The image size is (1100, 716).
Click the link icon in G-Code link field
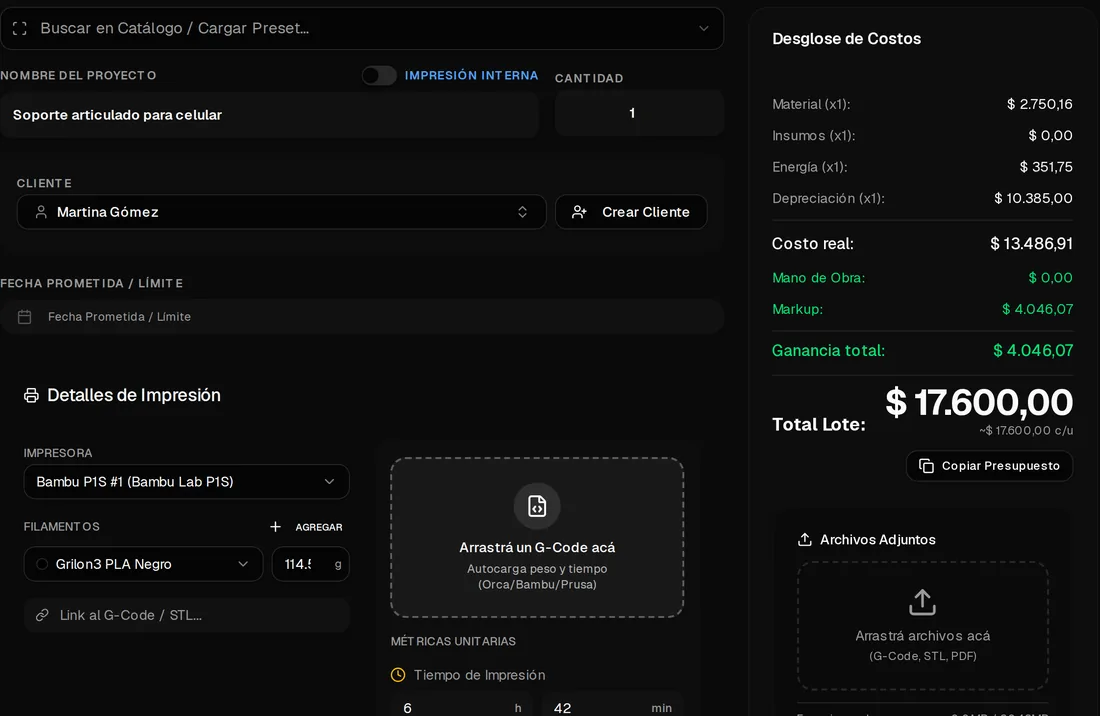(42, 615)
